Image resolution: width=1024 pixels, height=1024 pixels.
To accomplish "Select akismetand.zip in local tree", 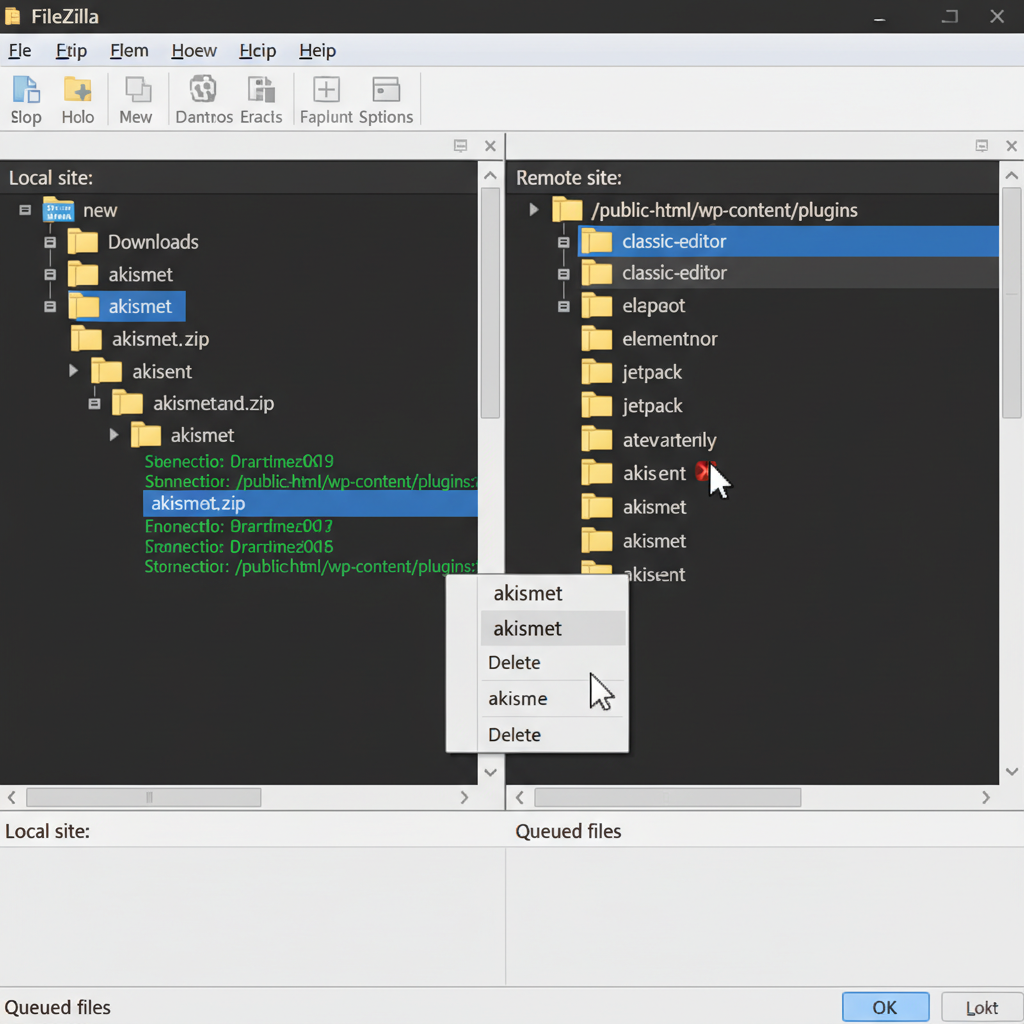I will [x=193, y=404].
